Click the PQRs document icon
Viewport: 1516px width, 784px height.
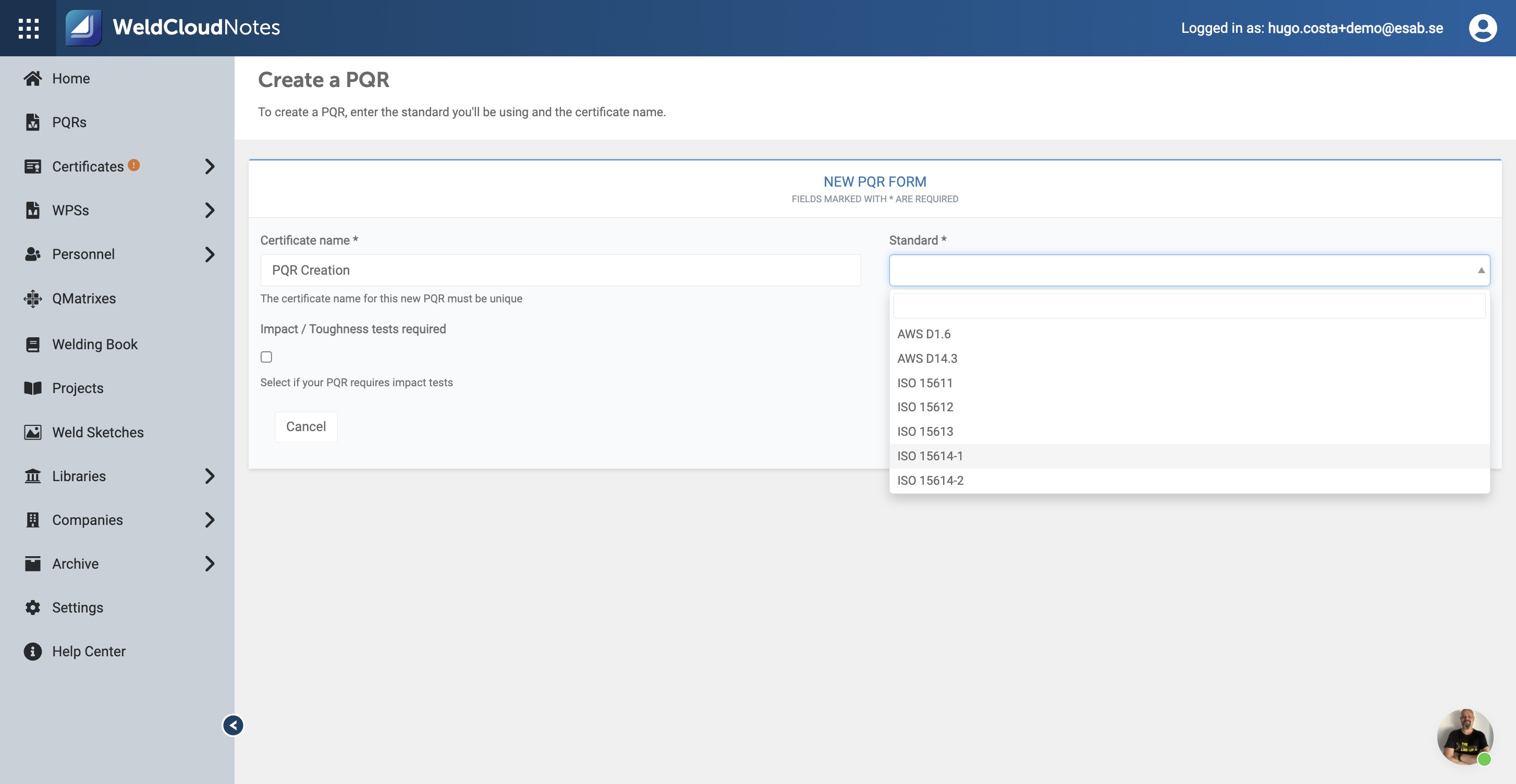coord(33,122)
